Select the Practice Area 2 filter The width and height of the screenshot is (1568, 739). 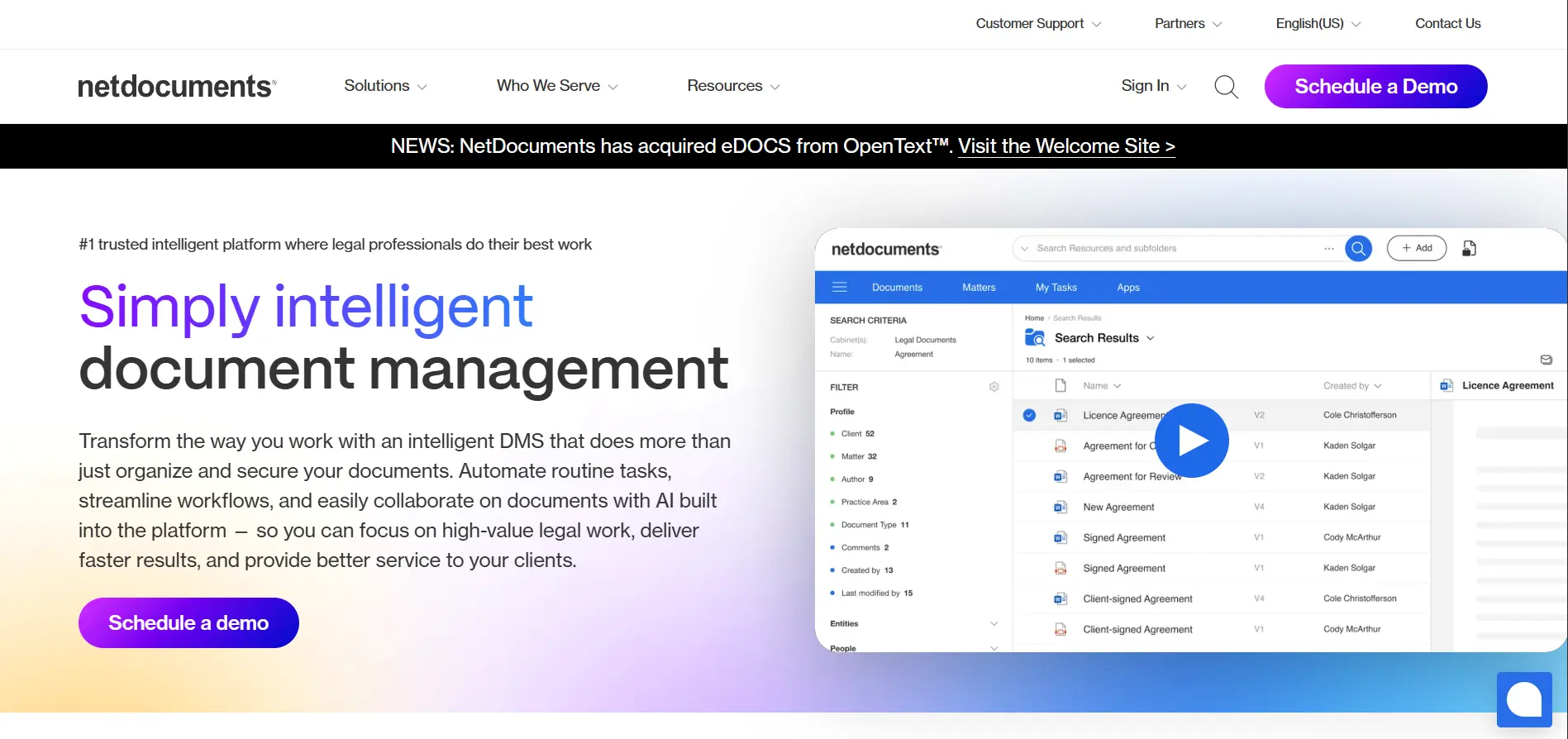click(869, 502)
